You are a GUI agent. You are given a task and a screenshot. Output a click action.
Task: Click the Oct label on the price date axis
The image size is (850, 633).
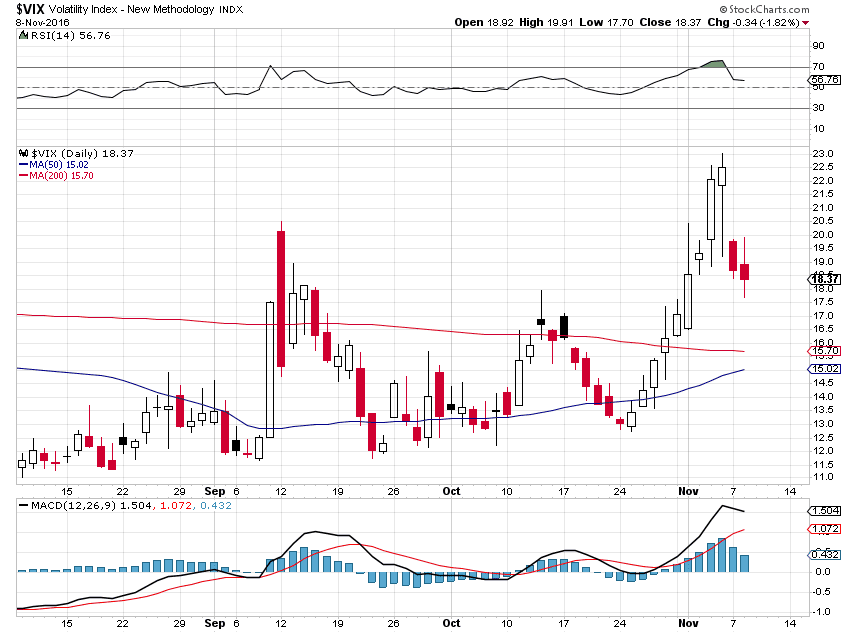(451, 491)
